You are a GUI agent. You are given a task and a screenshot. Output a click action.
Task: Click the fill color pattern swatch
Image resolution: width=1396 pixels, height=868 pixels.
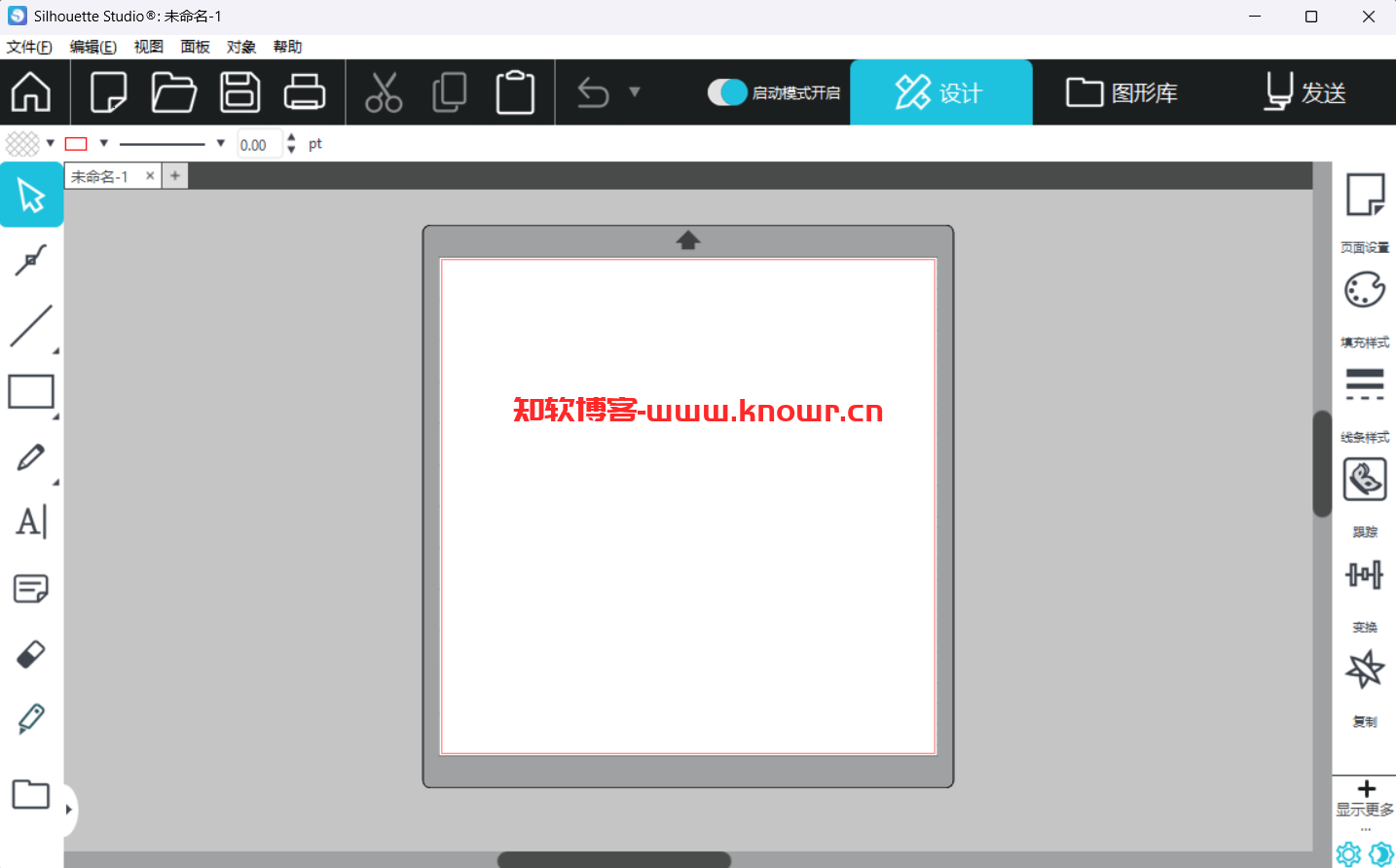coord(22,144)
